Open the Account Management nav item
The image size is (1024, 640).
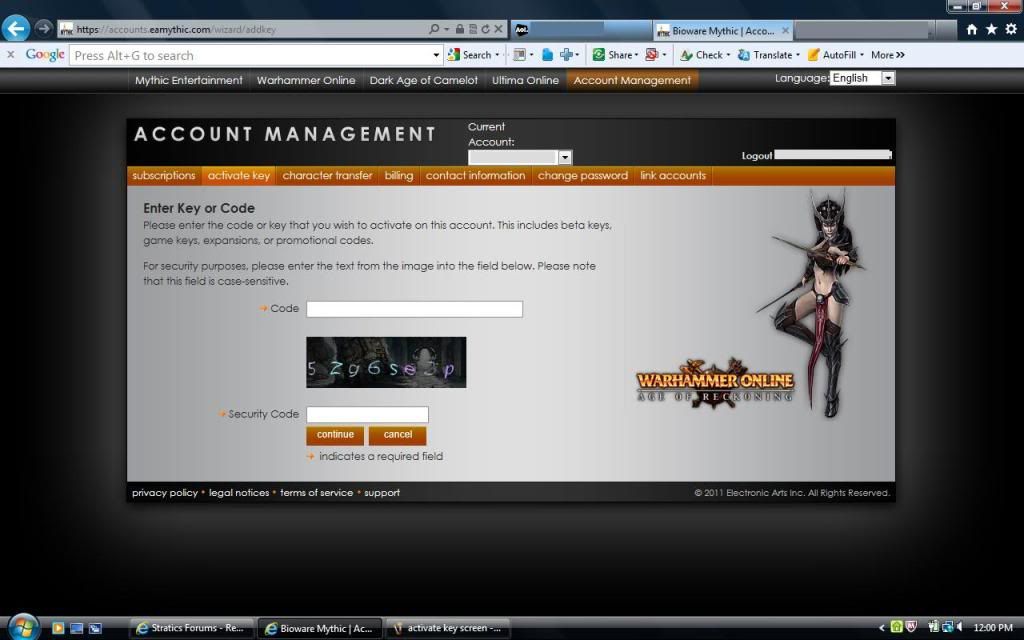[632, 80]
